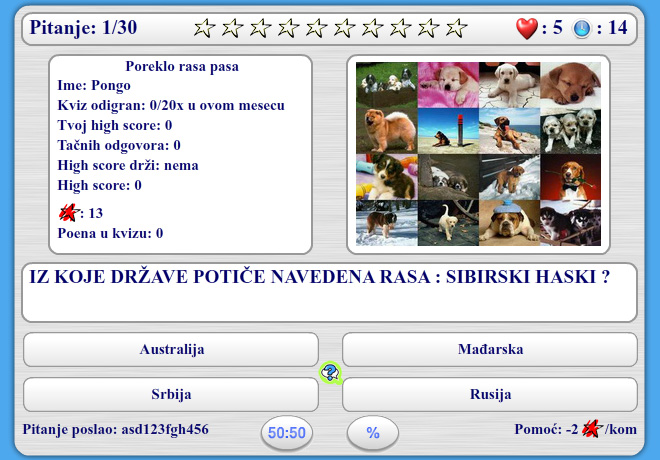Image resolution: width=660 pixels, height=460 pixels.
Task: Click the red heart lives icon
Action: (x=526, y=28)
